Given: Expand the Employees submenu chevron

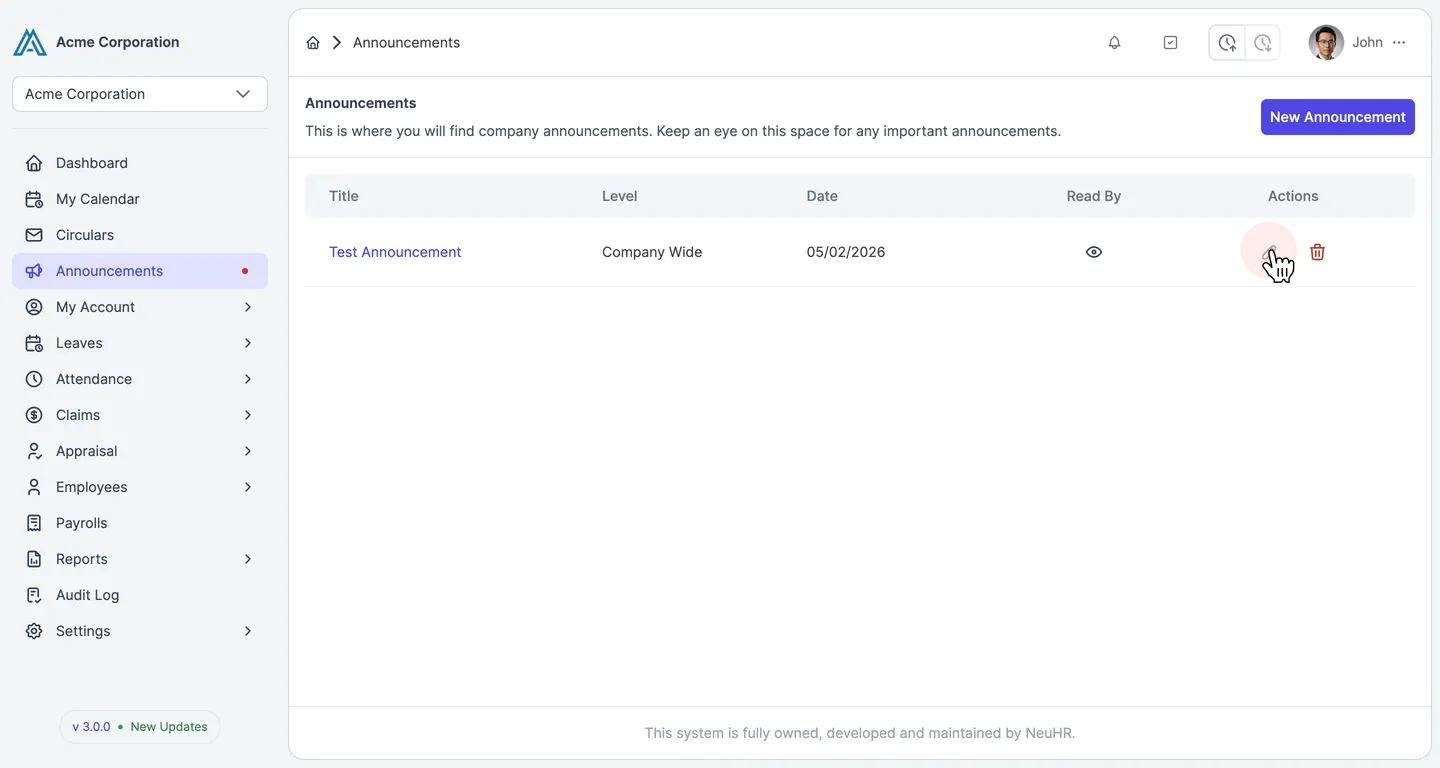Looking at the screenshot, I should 248,487.
